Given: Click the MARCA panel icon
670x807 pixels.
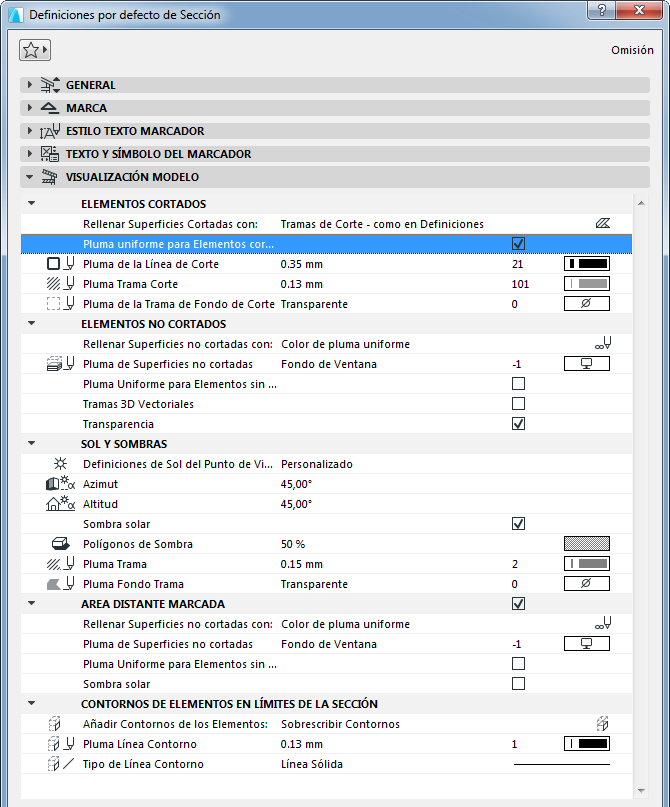Looking at the screenshot, I should pyautogui.click(x=50, y=108).
